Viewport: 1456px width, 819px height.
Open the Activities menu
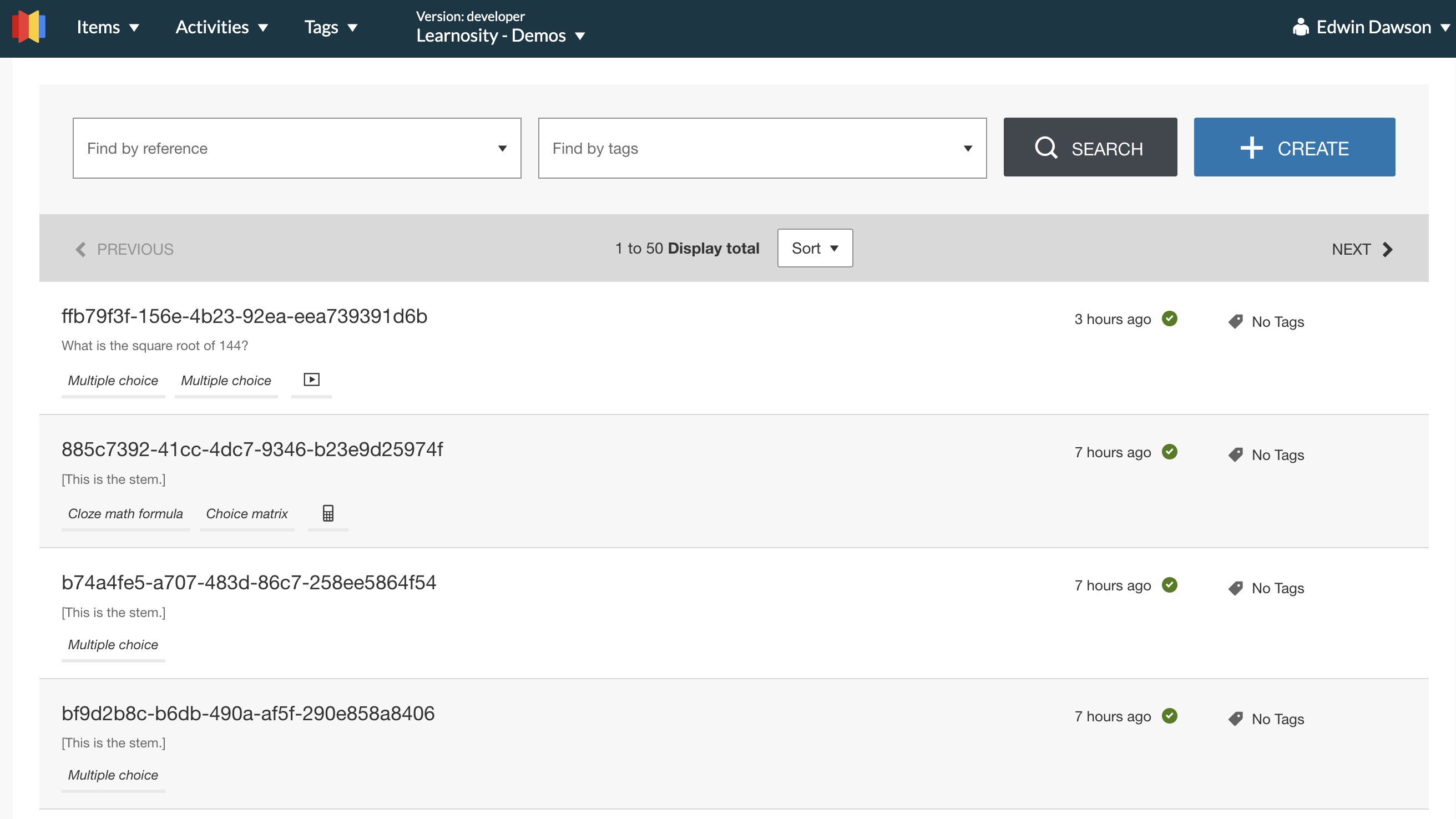pos(221,27)
